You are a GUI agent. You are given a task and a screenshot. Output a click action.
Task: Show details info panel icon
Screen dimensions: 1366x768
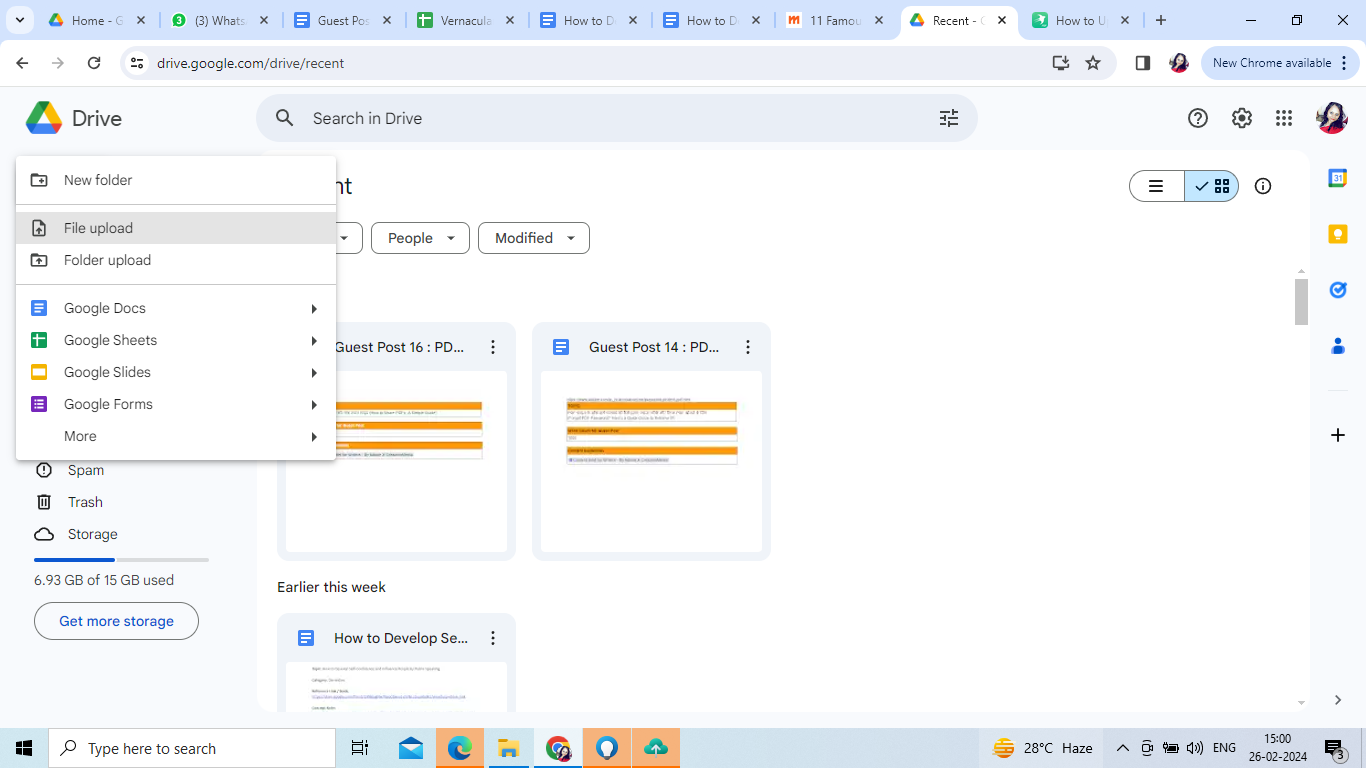pyautogui.click(x=1263, y=186)
